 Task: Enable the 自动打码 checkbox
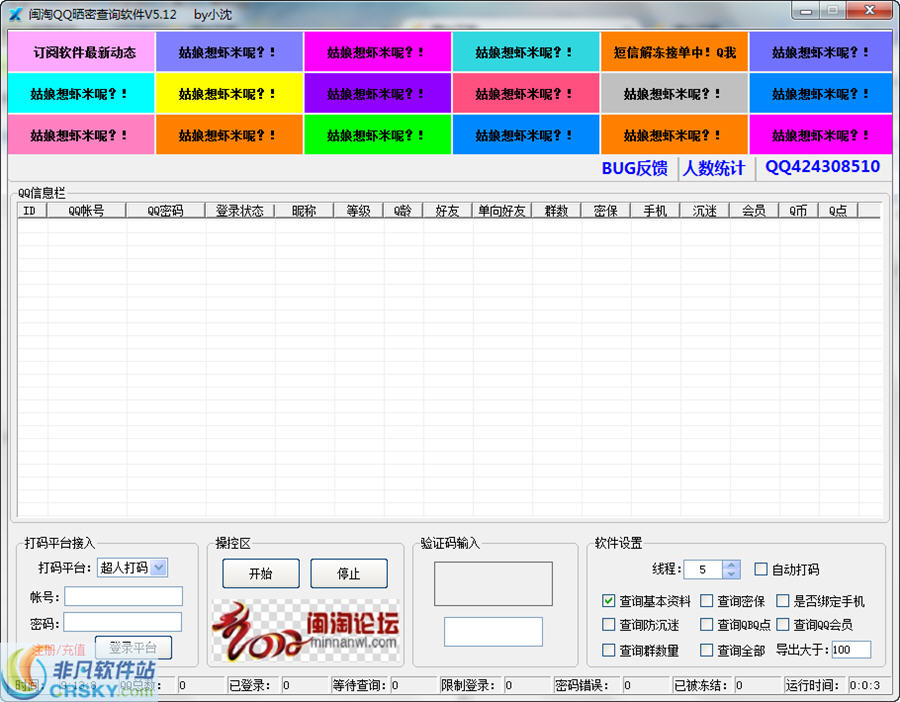[761, 569]
